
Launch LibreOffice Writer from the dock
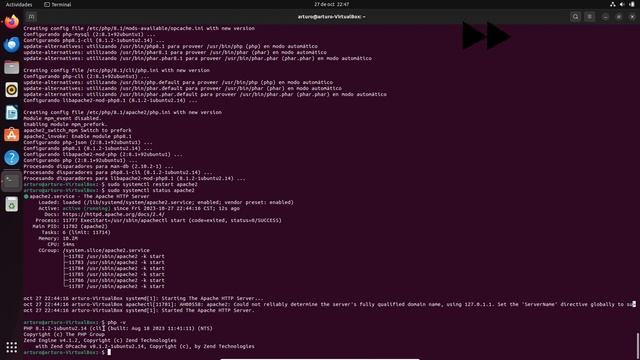pyautogui.click(x=11, y=113)
